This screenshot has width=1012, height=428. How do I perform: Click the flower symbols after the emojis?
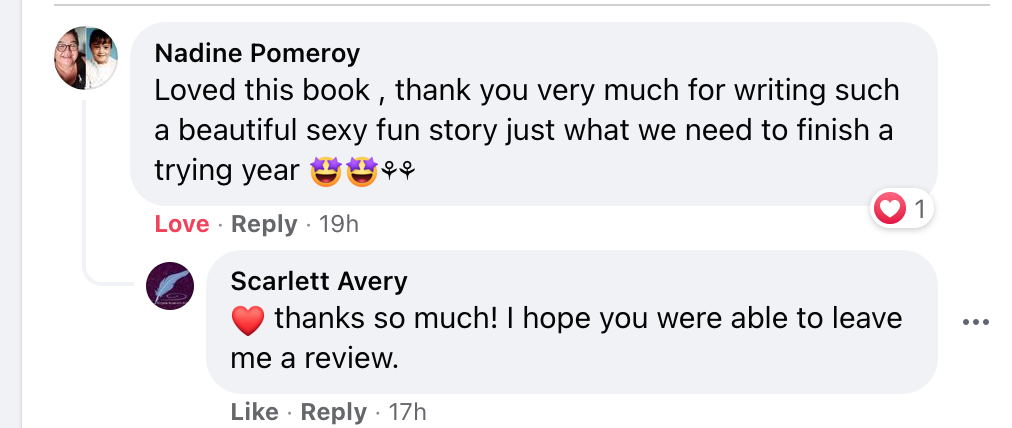pyautogui.click(x=397, y=172)
